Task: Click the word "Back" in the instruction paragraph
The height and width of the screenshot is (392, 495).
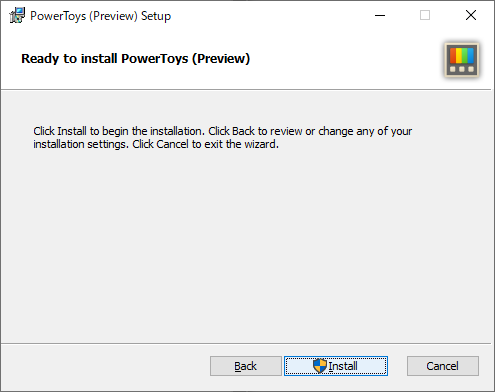Action: pos(243,131)
